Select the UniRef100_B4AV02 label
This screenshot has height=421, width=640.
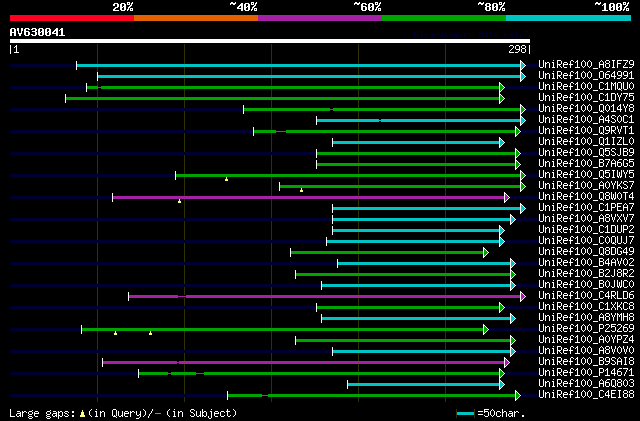[x=586, y=263]
